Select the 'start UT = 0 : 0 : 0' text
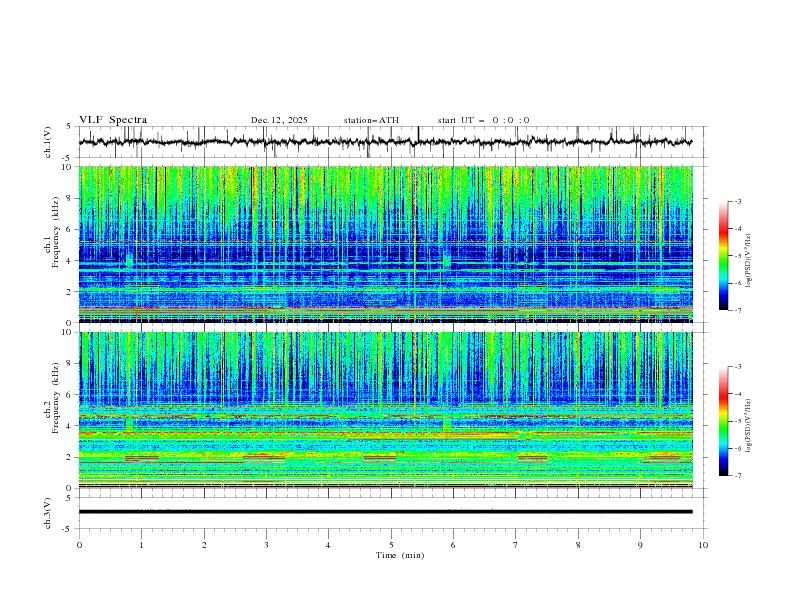The image size is (792, 612). pyautogui.click(x=483, y=120)
